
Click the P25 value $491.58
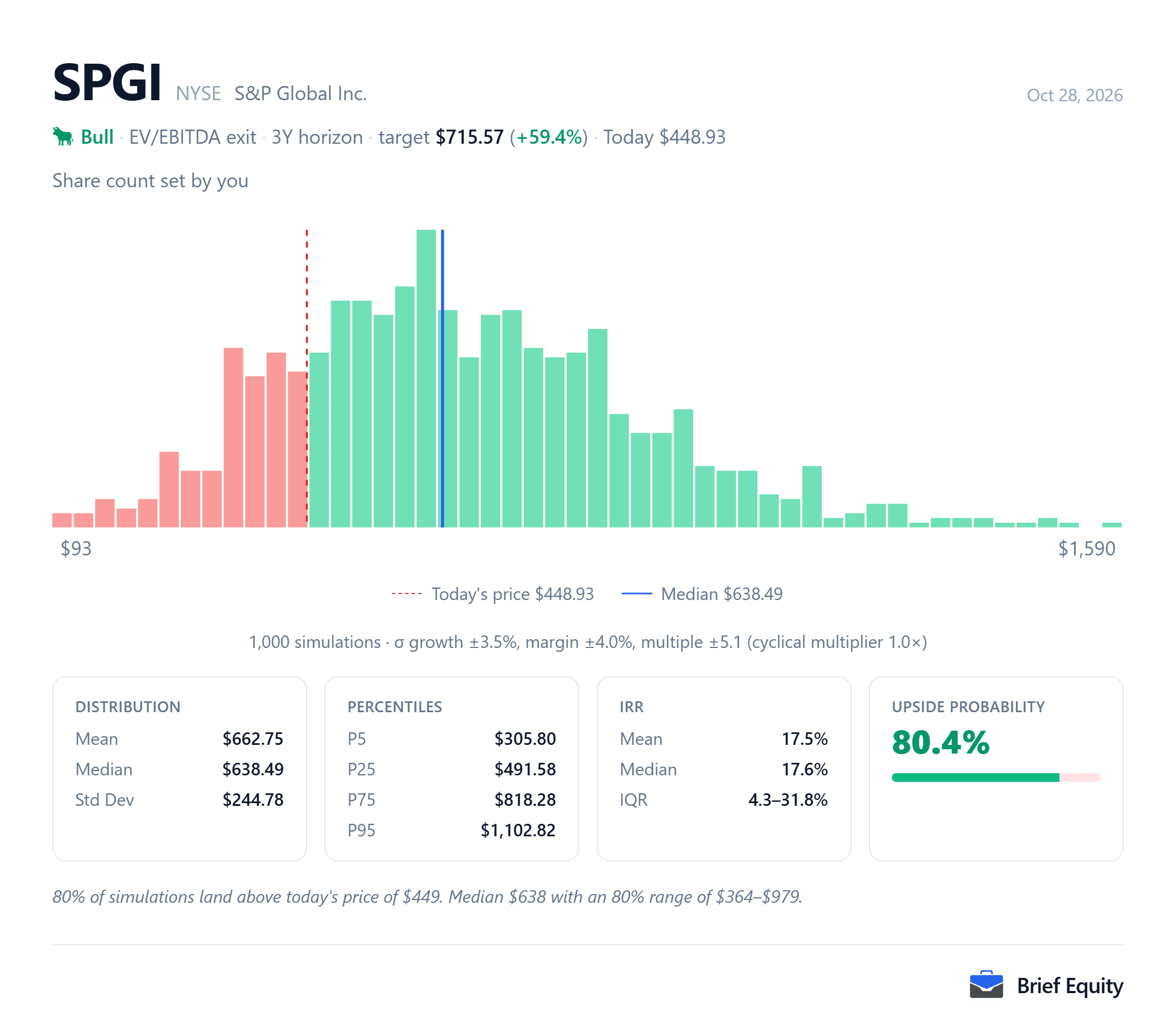point(525,769)
